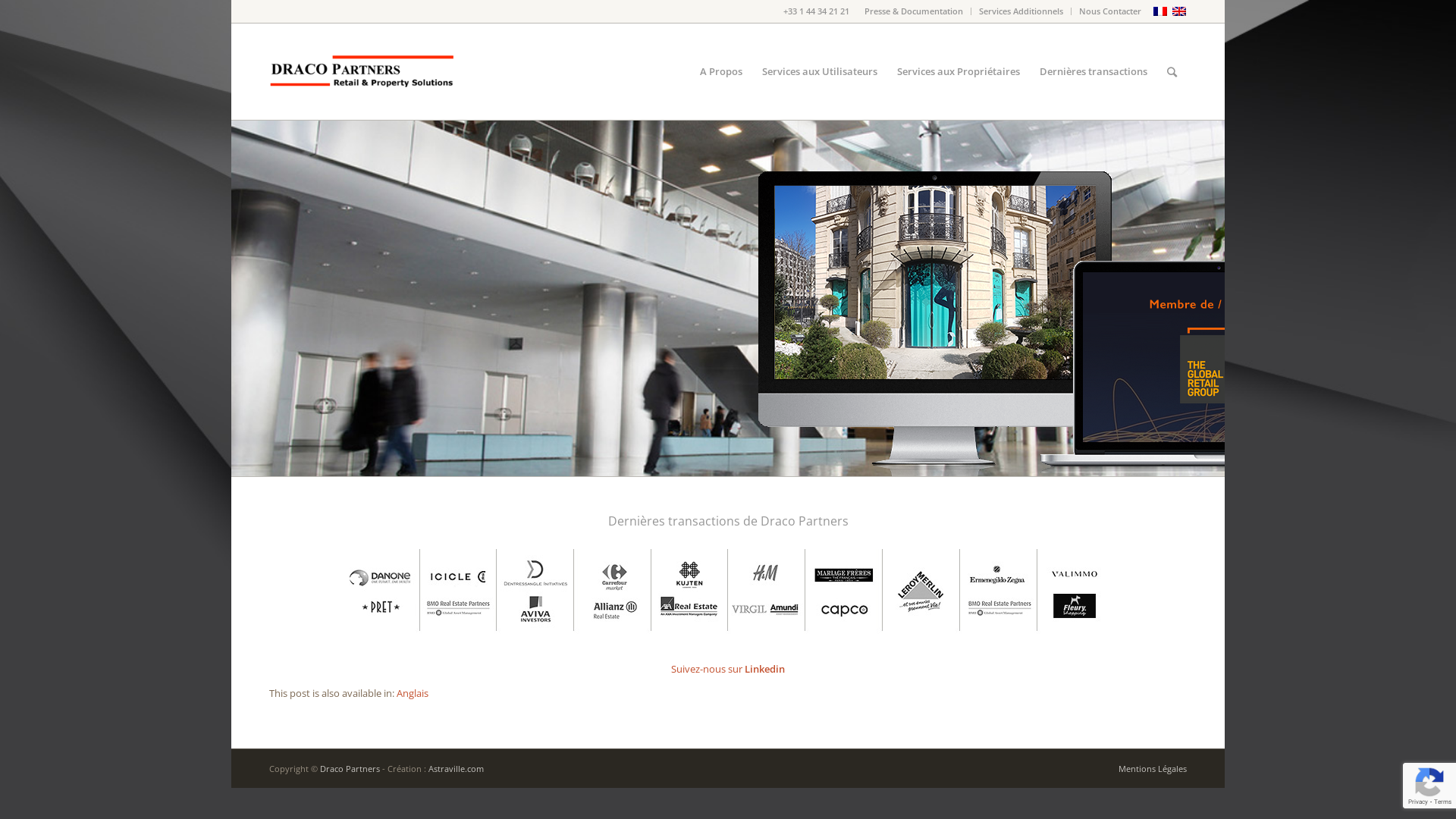
Task: Click the Kujten logo
Action: pos(689,575)
